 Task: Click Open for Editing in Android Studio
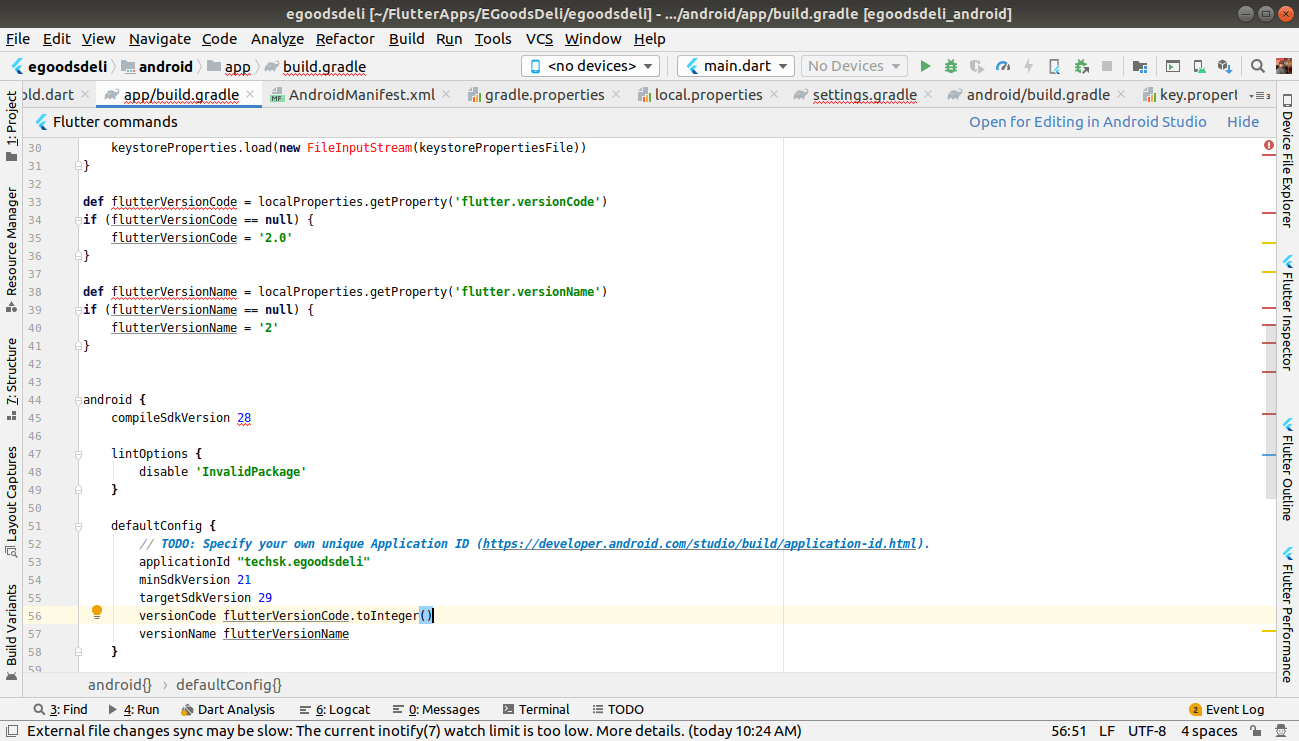pos(1088,122)
